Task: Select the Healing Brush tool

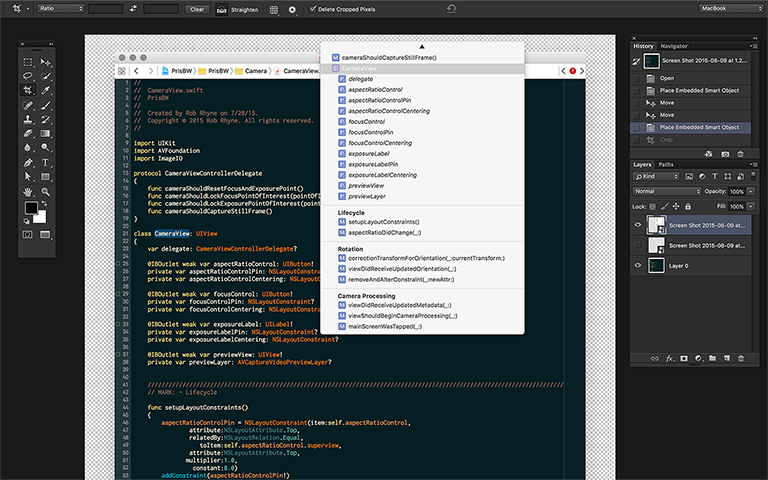Action: [28, 105]
